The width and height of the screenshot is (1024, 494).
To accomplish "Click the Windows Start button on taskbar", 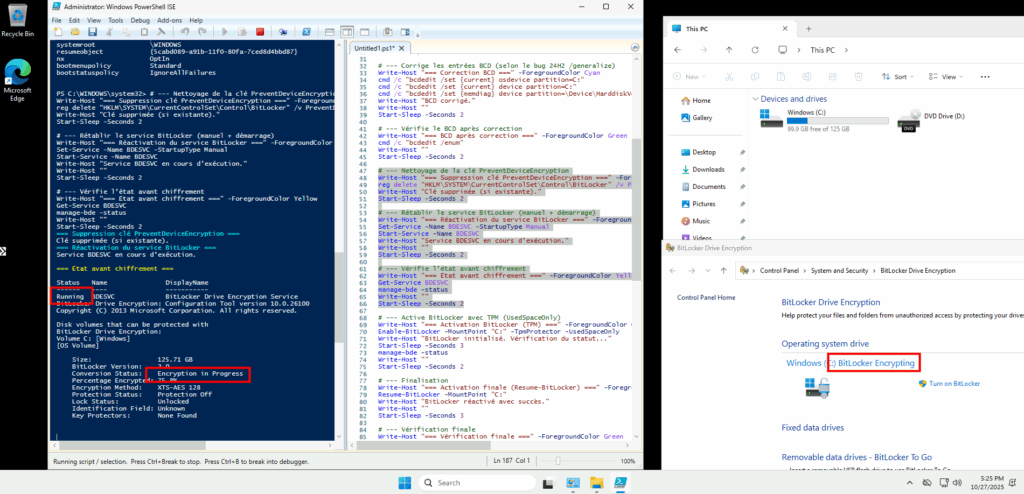I will tap(406, 483).
